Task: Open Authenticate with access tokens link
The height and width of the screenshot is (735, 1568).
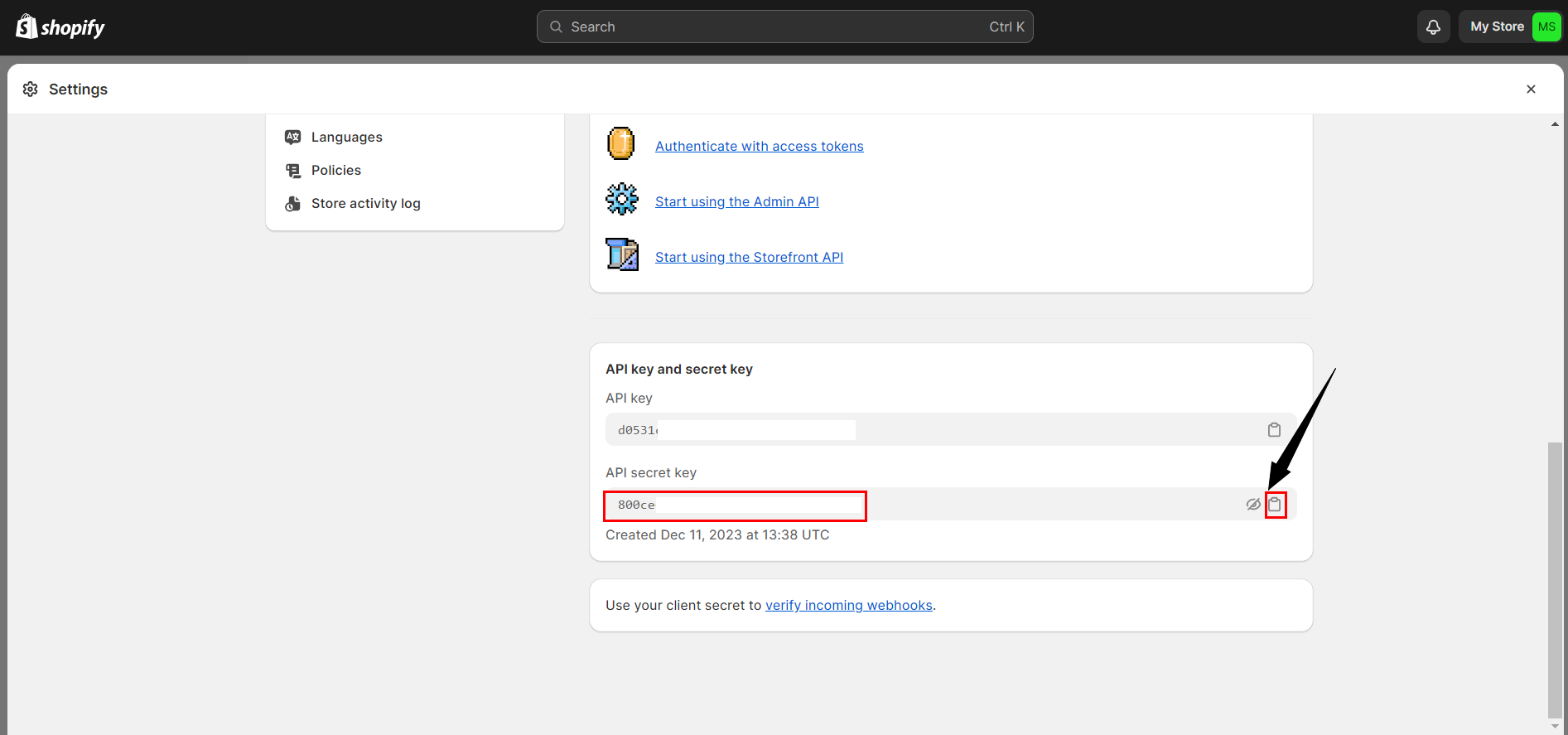Action: (x=759, y=146)
